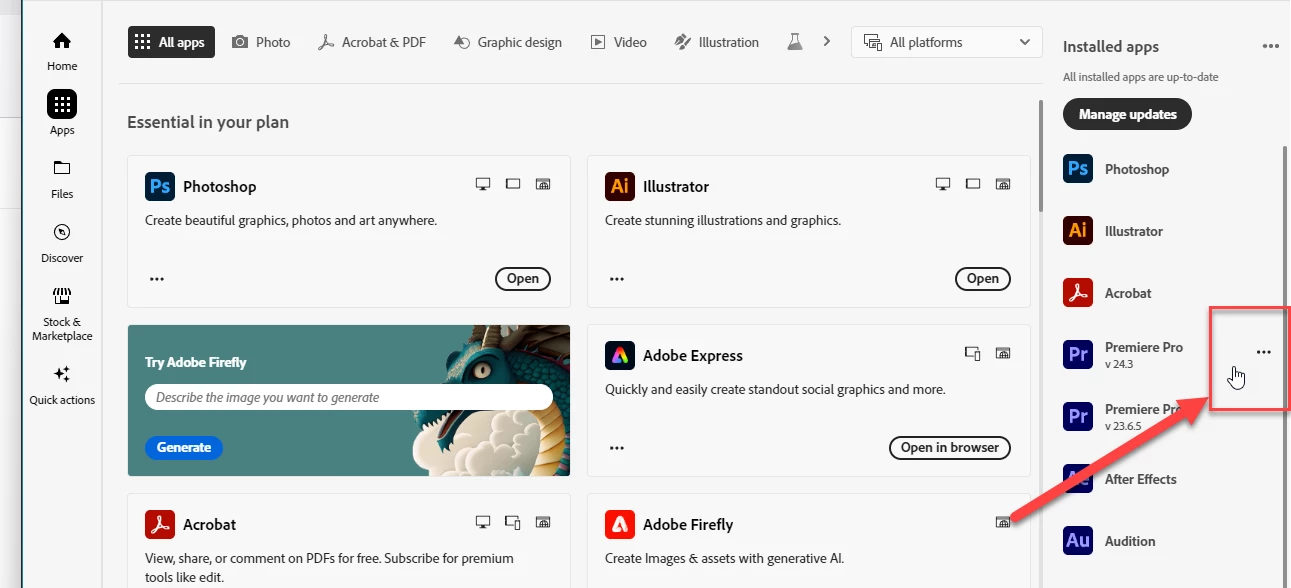The width and height of the screenshot is (1291, 588).
Task: Click the Installed apps panel scrollbar
Action: pos(1287,365)
